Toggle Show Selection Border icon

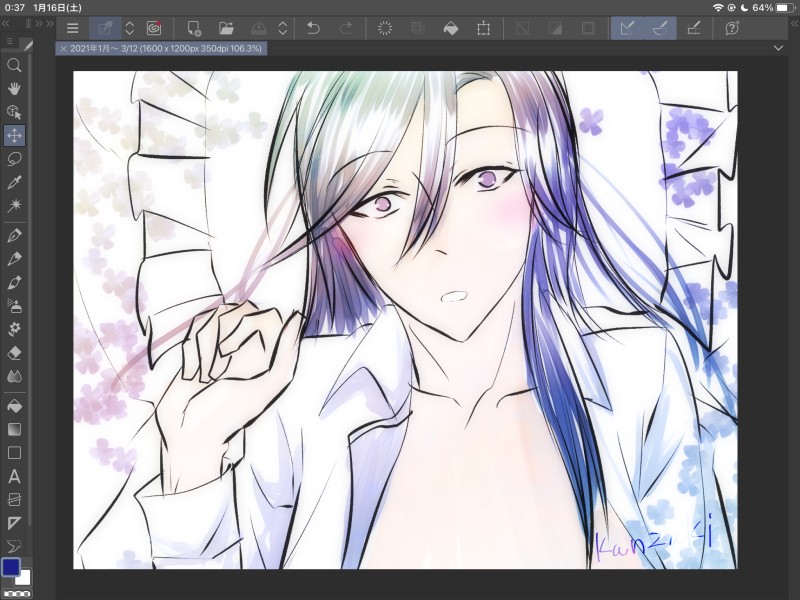588,29
